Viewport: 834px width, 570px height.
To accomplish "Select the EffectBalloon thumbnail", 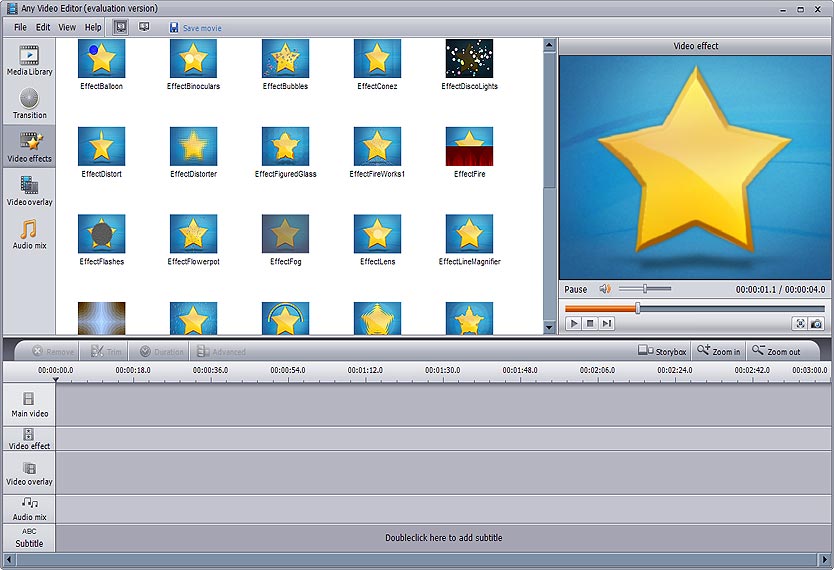I will [102, 58].
